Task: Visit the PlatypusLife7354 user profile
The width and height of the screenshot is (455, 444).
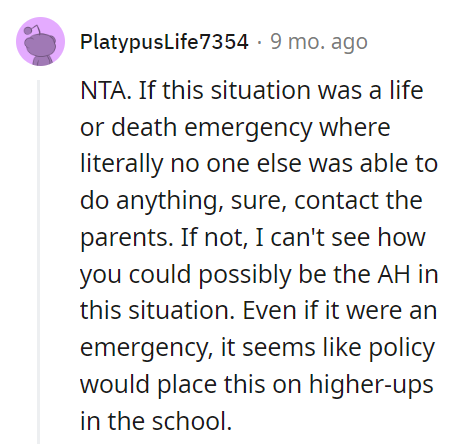Action: [x=164, y=42]
